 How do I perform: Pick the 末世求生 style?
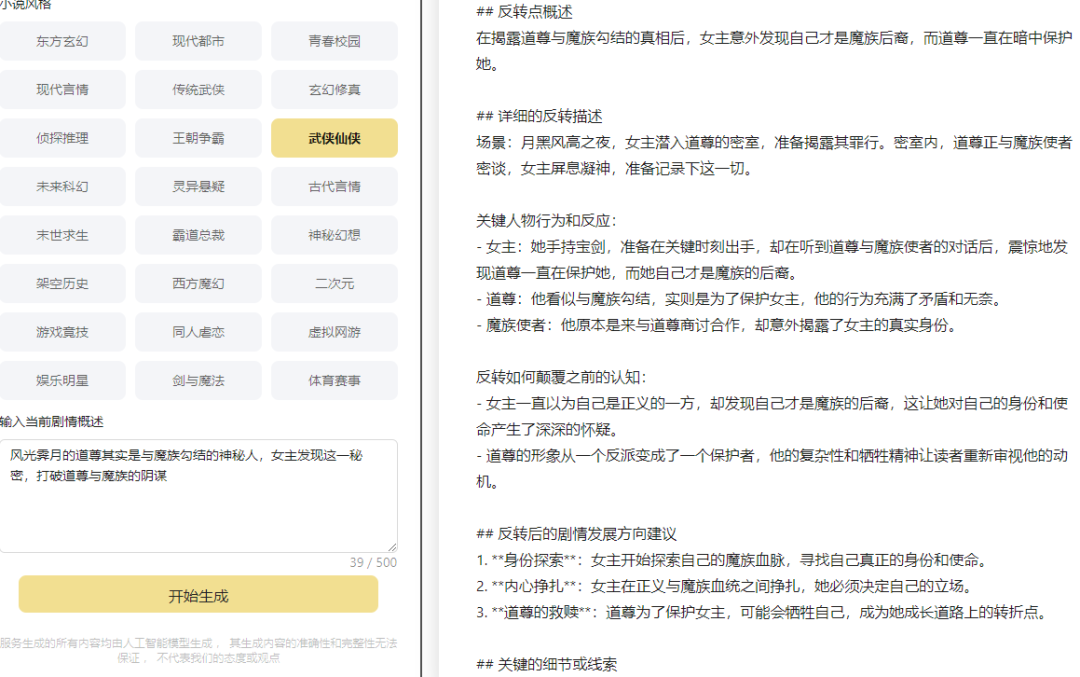pyautogui.click(x=64, y=234)
